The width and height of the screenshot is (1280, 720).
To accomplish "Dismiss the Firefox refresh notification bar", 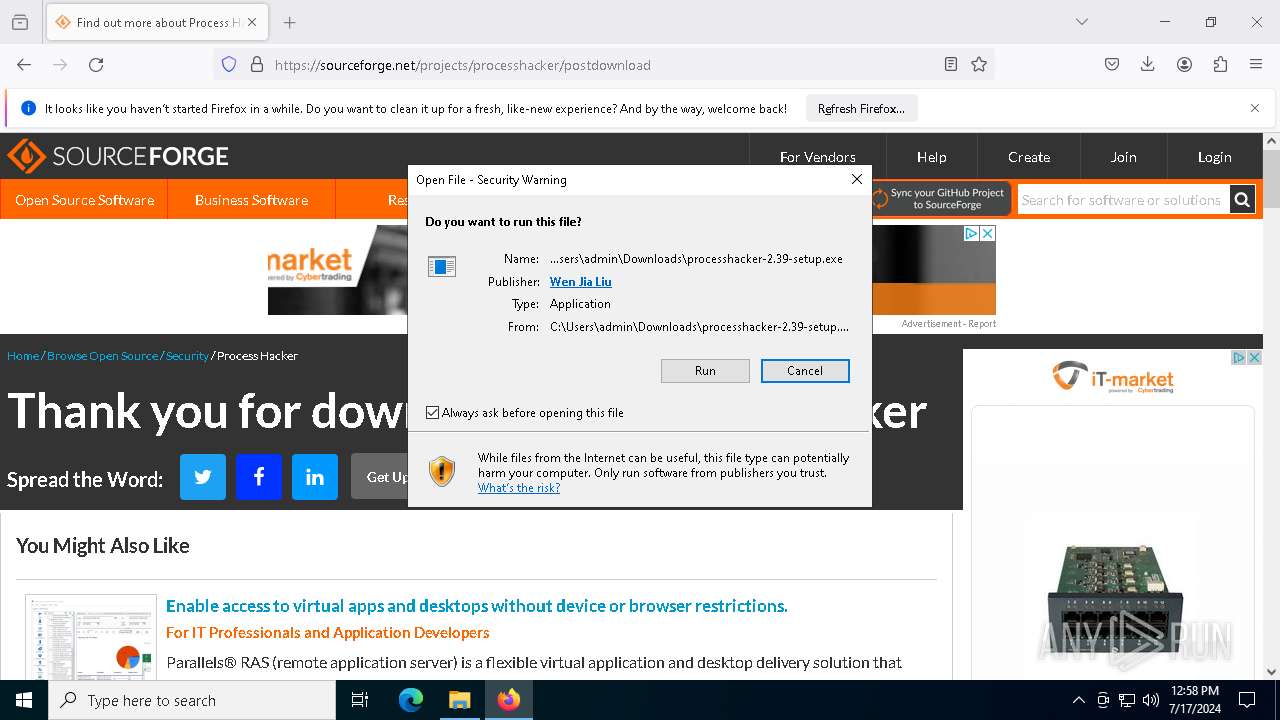I will 1255,108.
